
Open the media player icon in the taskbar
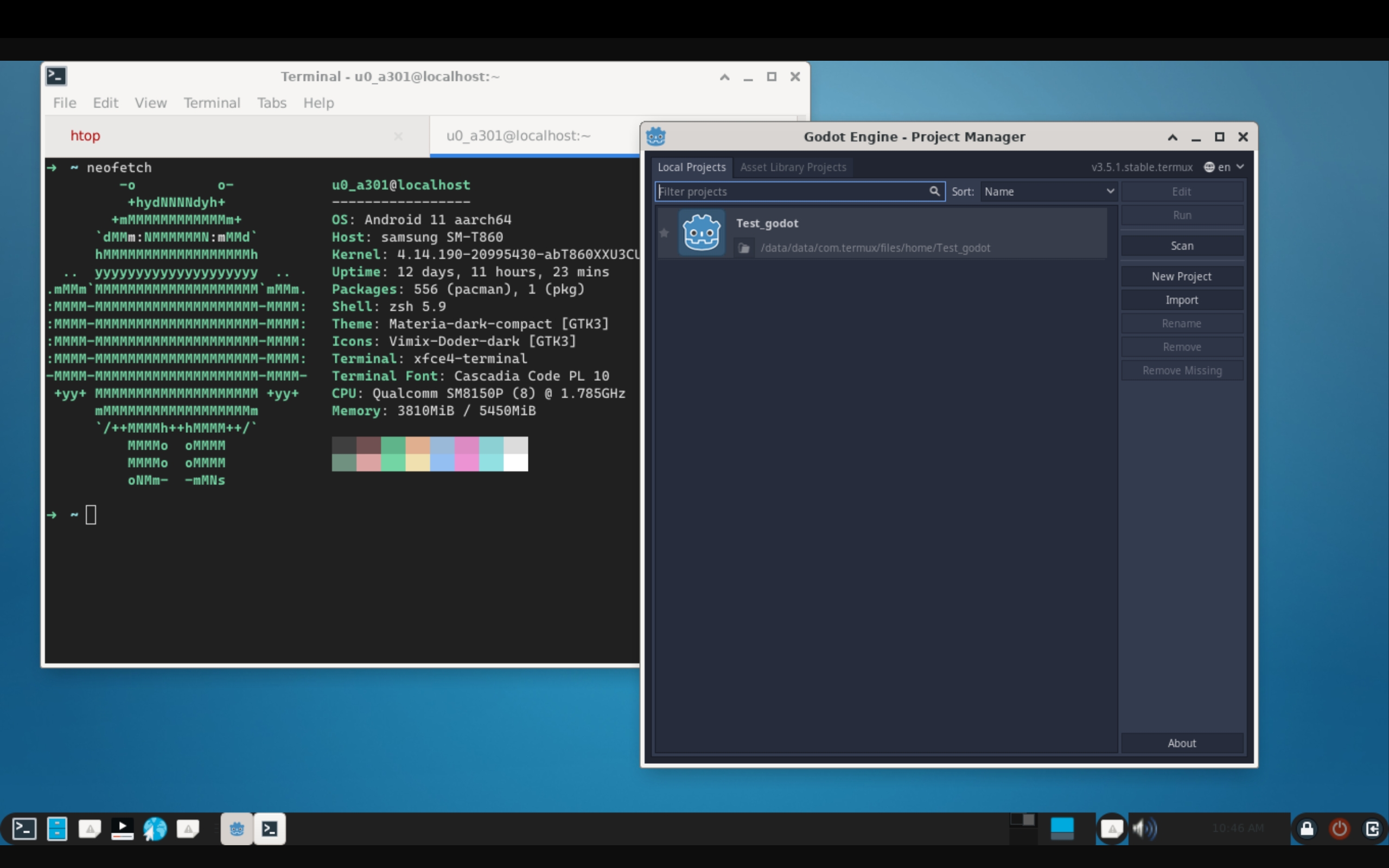coord(122,828)
